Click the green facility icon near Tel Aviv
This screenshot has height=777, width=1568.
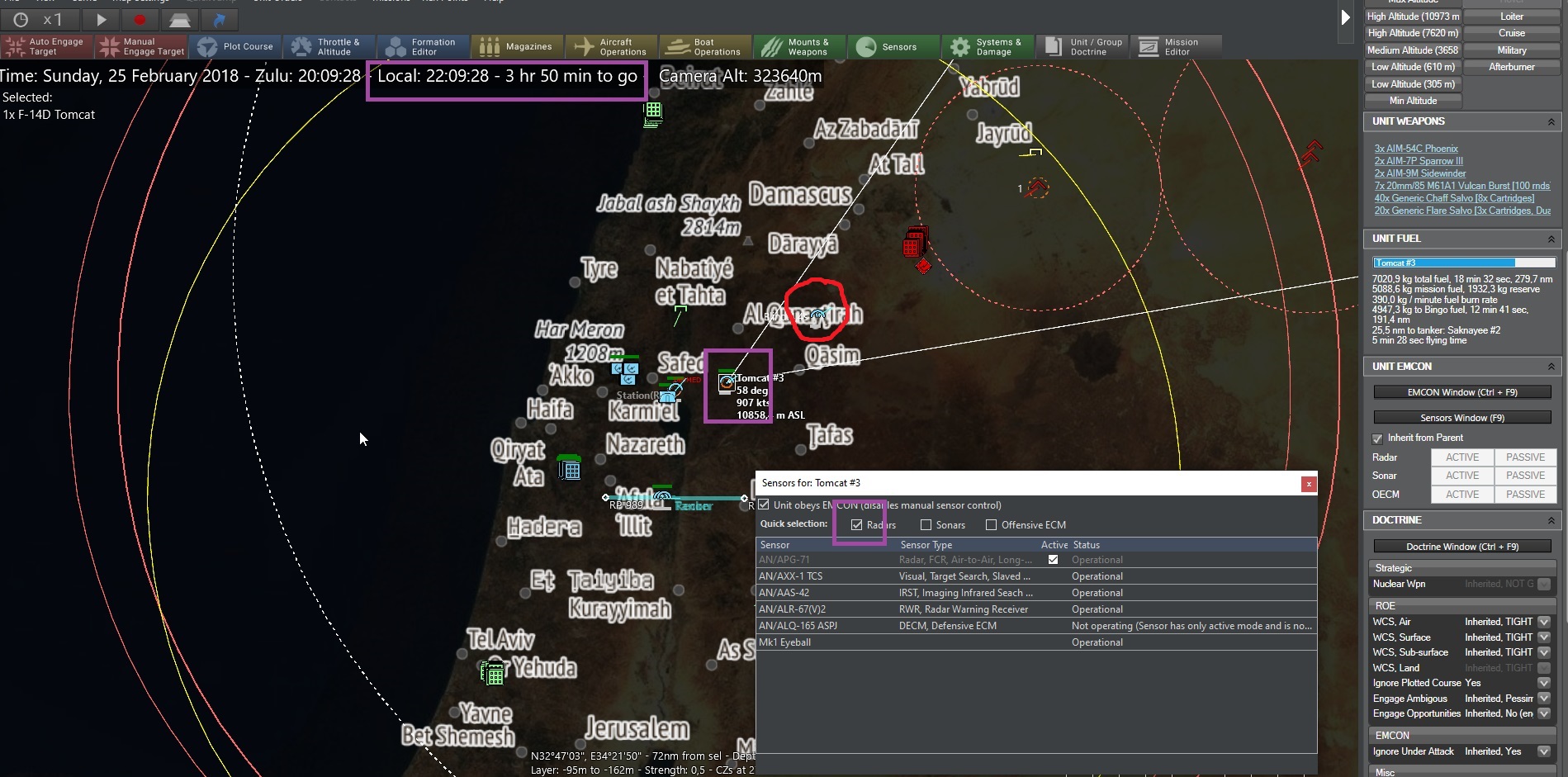[x=492, y=674]
